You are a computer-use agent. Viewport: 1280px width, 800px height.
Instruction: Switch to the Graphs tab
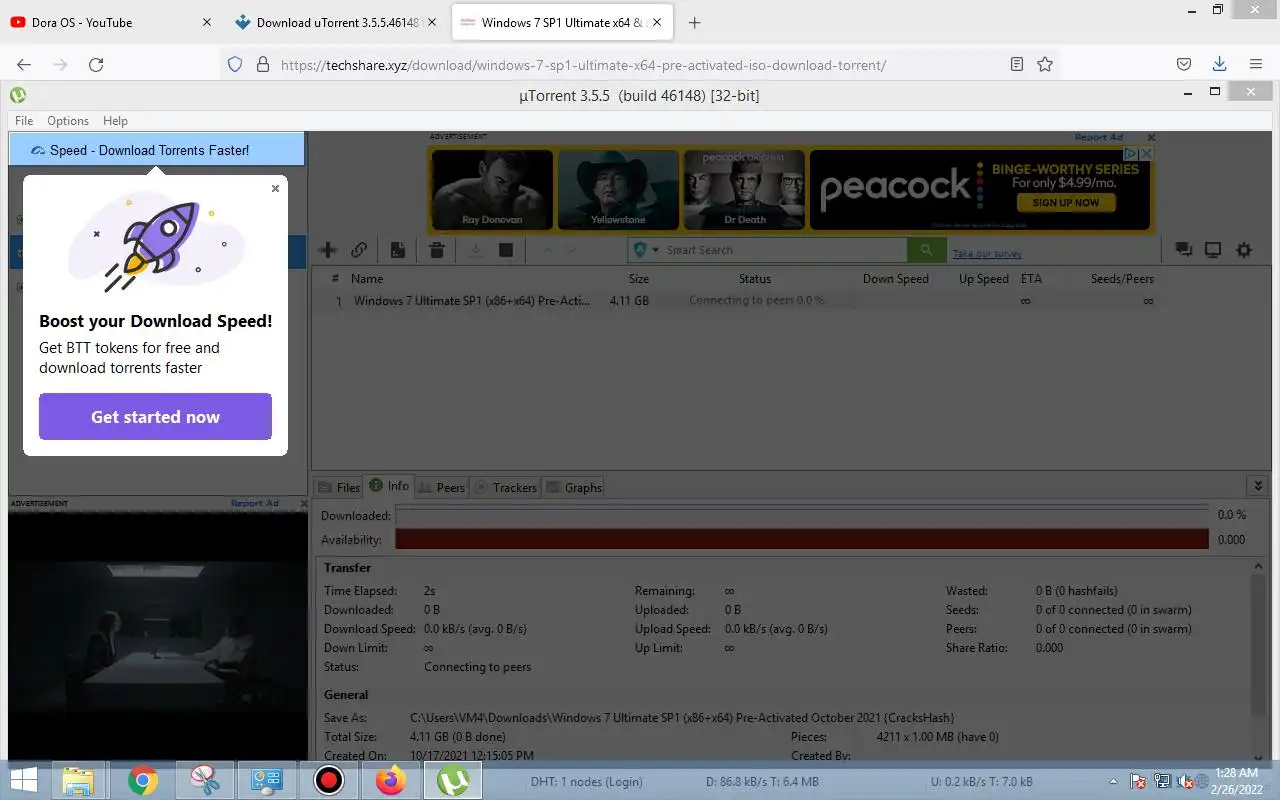574,487
